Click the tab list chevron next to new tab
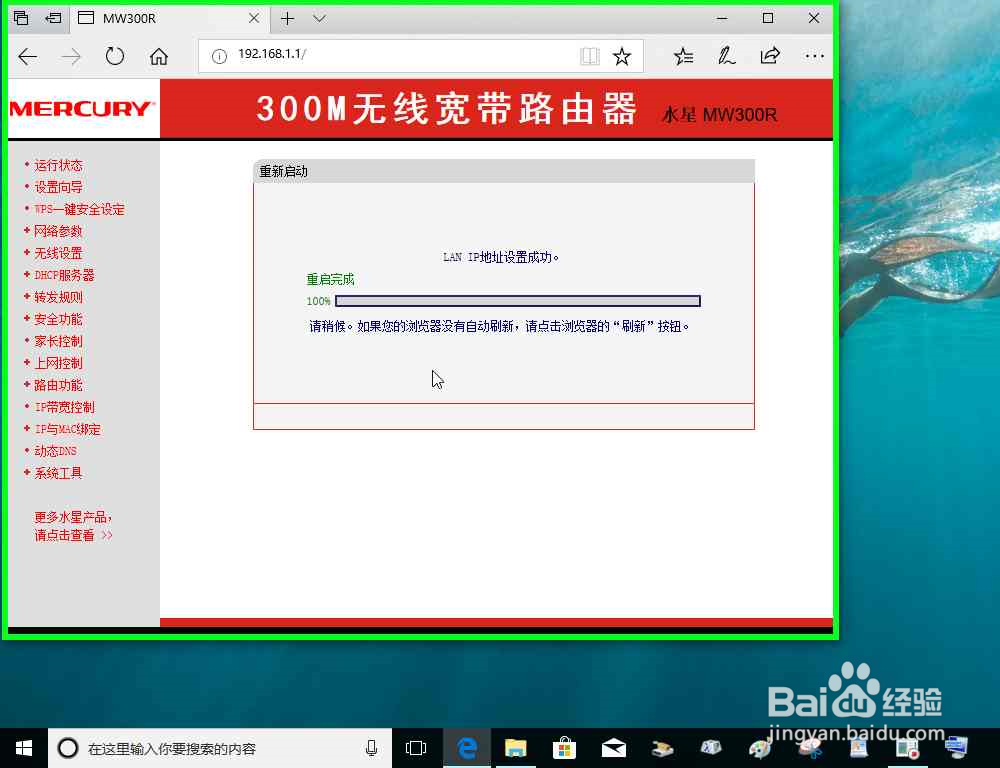 (x=317, y=18)
